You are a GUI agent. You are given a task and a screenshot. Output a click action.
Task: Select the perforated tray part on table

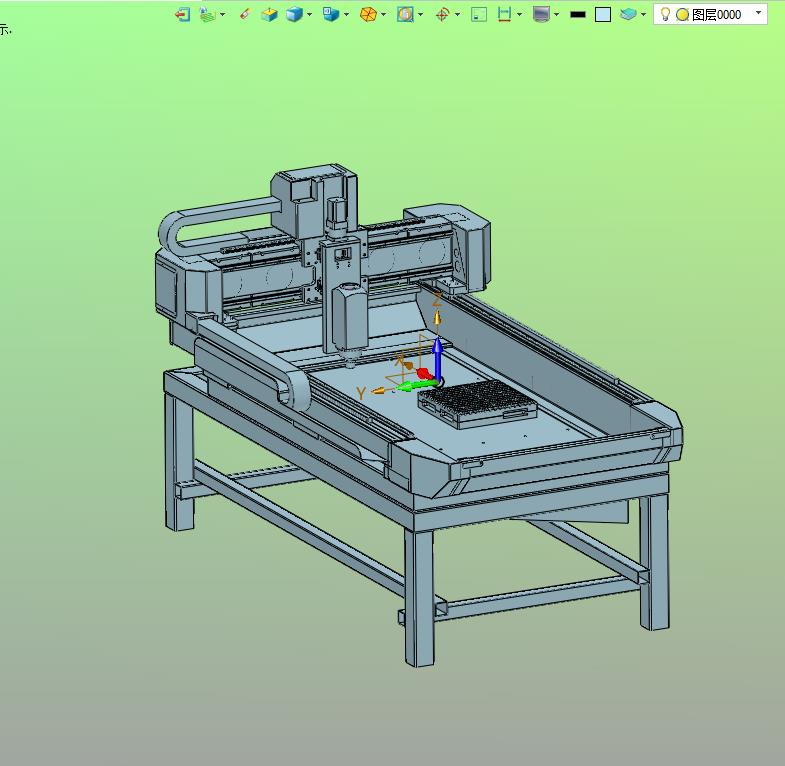[477, 404]
